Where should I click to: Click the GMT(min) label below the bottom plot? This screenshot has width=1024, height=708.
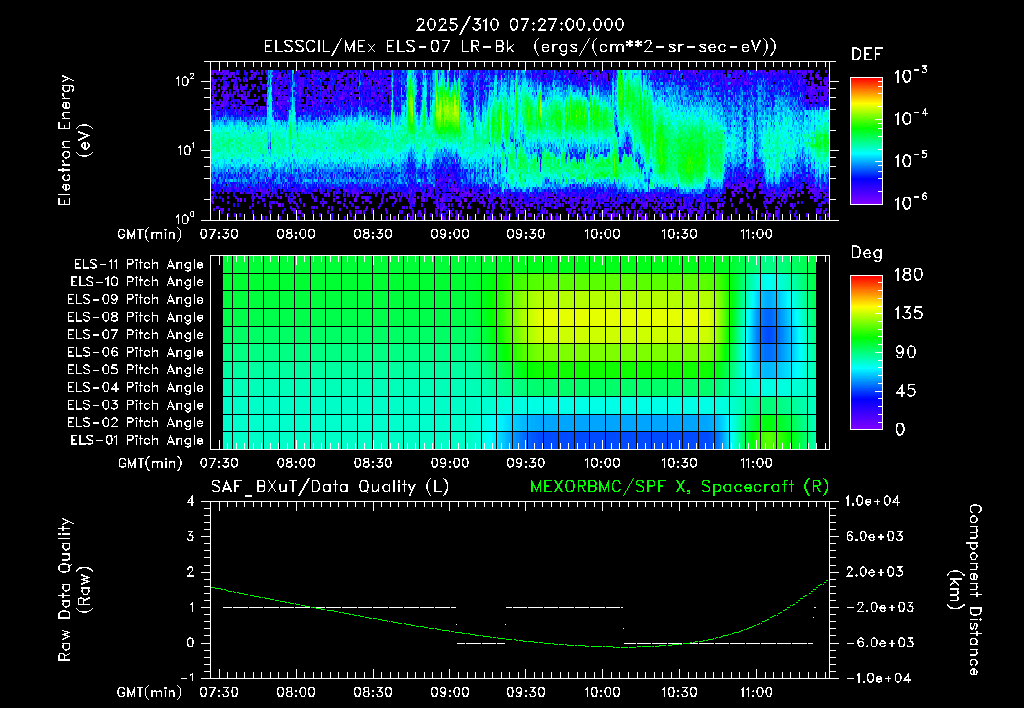[x=150, y=692]
